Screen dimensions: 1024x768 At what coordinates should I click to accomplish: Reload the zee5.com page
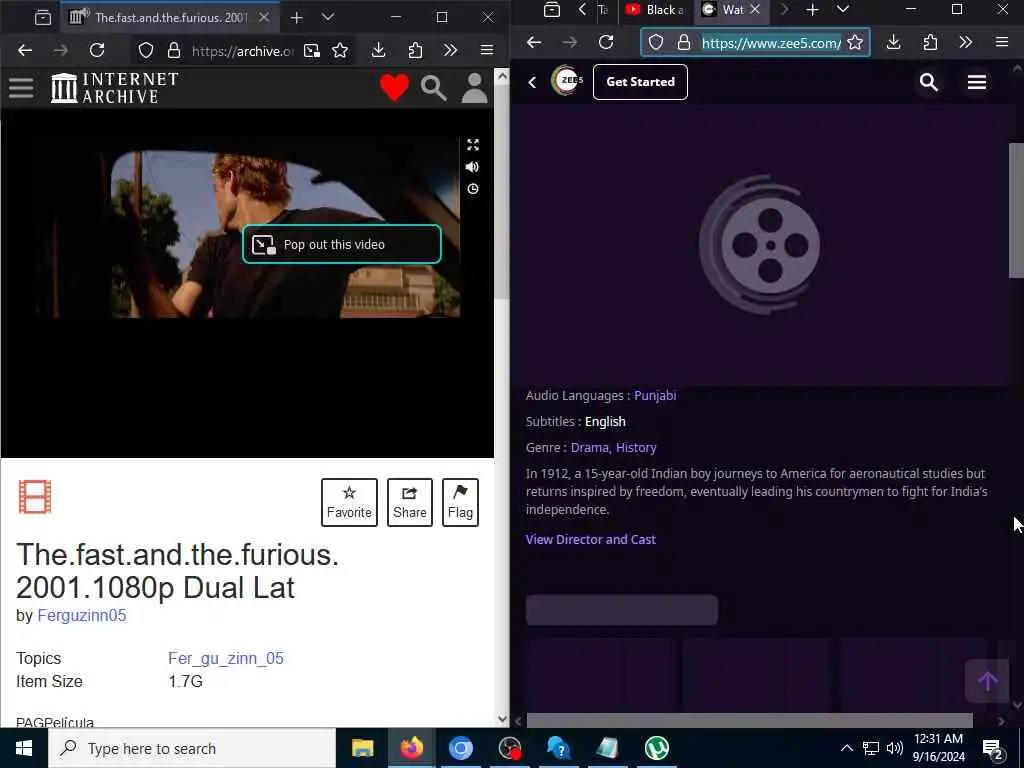606,42
